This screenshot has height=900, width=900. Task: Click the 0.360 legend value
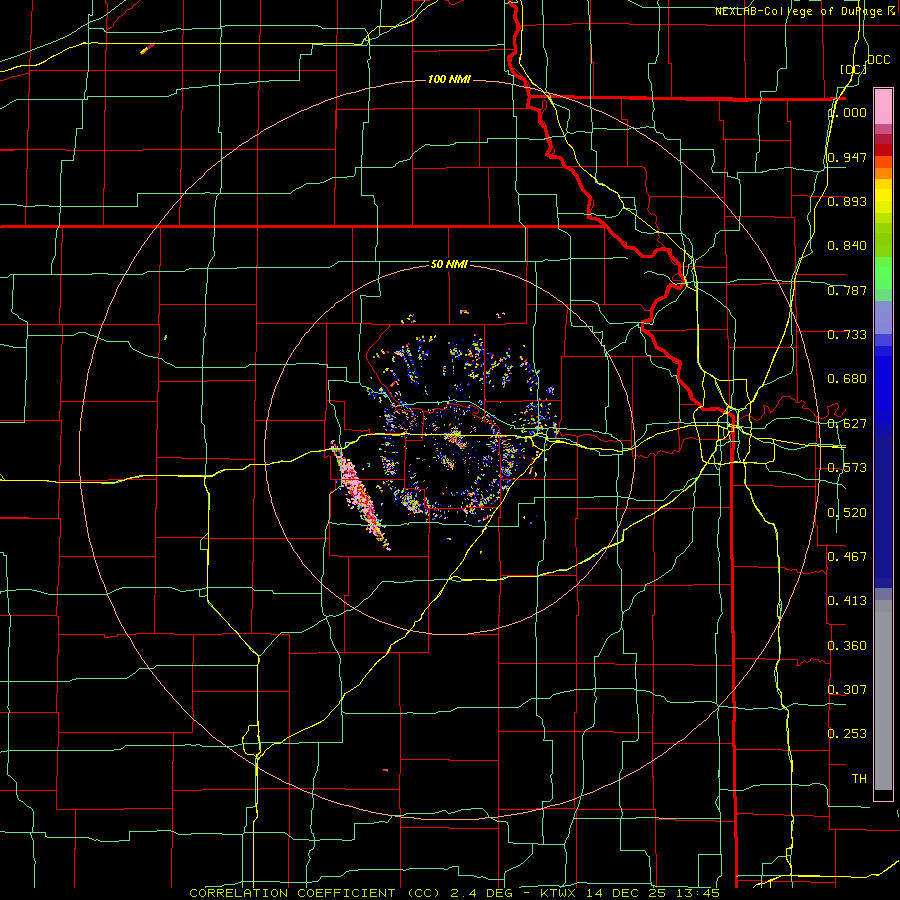coord(847,646)
